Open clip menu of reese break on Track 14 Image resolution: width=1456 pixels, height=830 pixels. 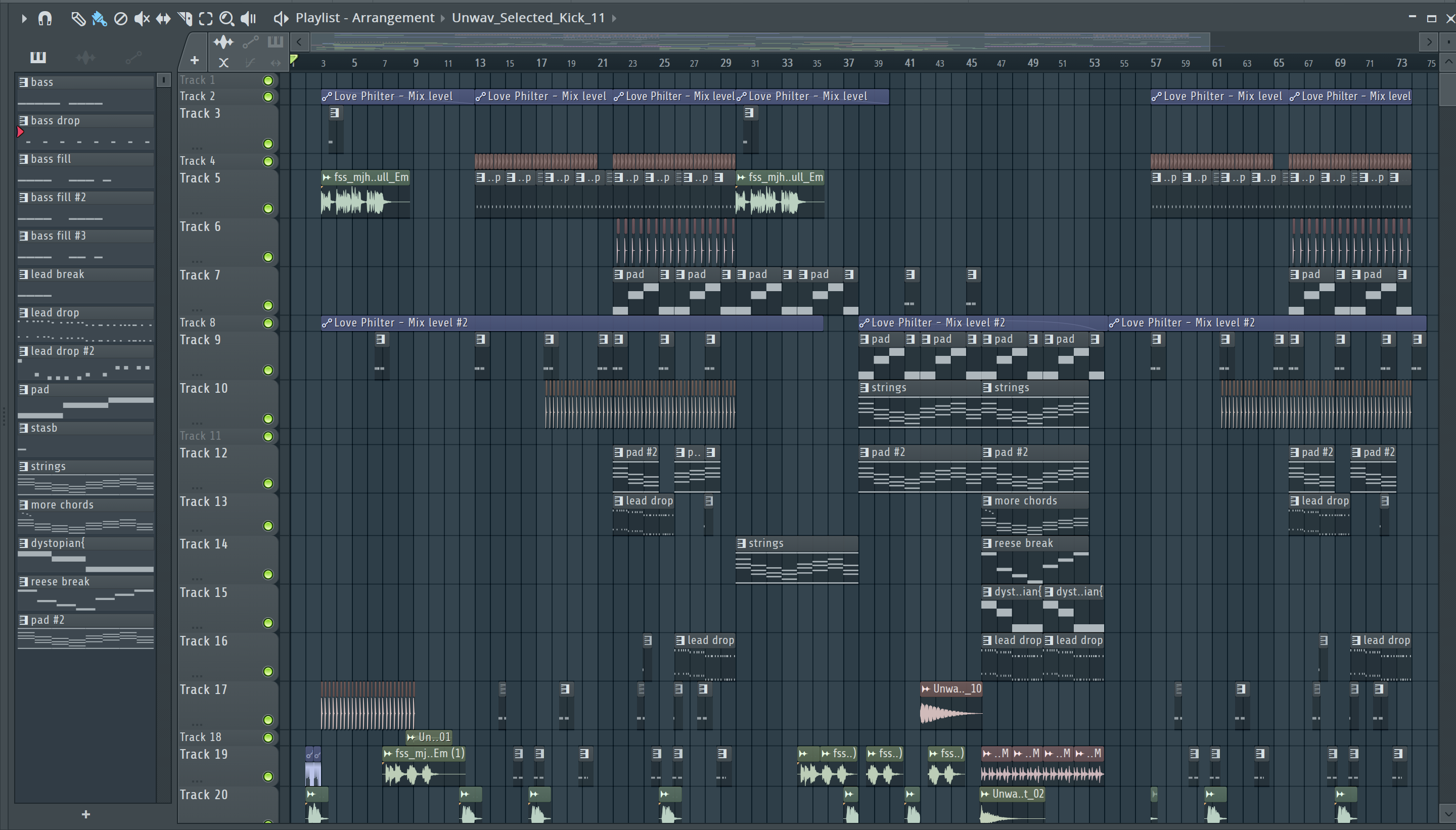tap(987, 543)
